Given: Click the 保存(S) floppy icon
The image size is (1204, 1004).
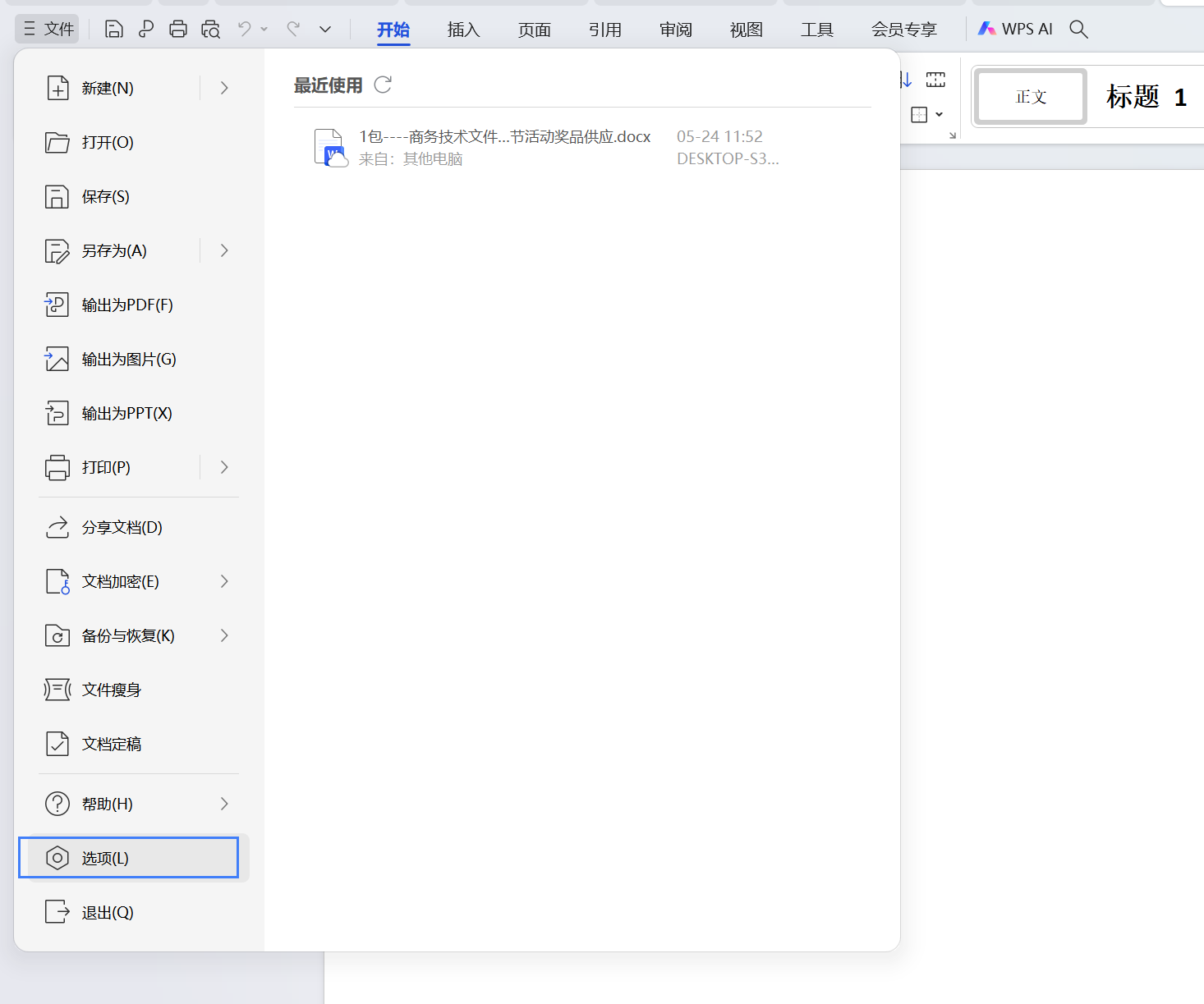Looking at the screenshot, I should point(57,196).
